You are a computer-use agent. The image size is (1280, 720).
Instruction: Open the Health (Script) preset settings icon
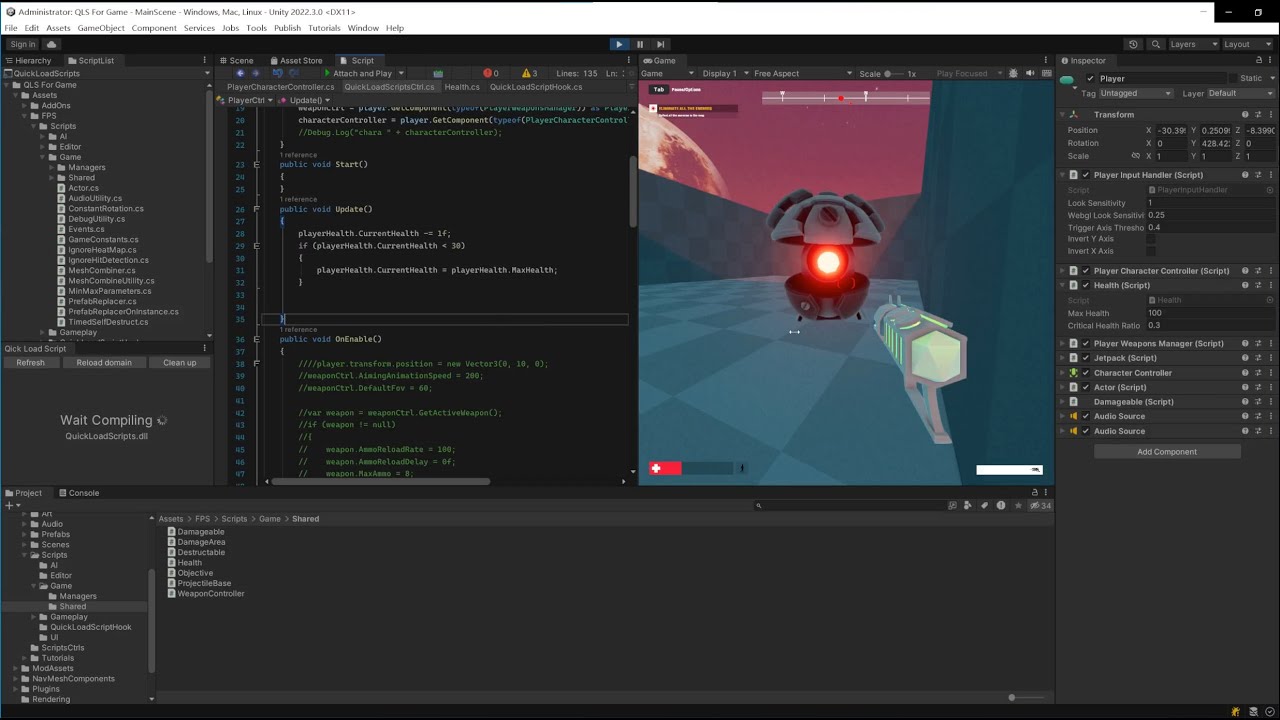(1257, 285)
